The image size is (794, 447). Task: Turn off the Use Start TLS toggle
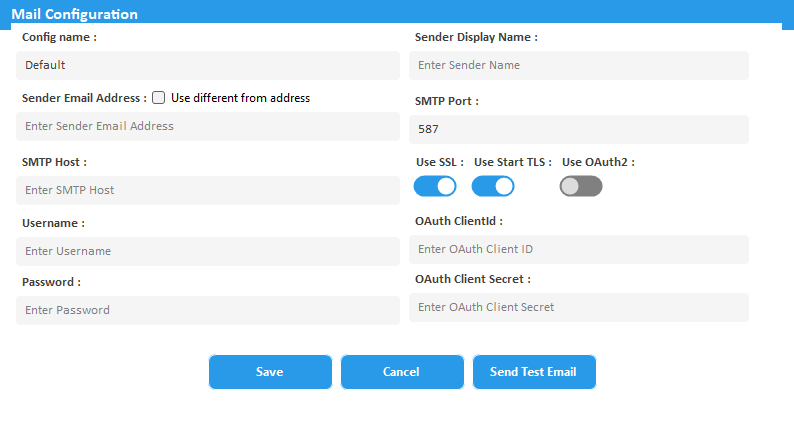(493, 186)
